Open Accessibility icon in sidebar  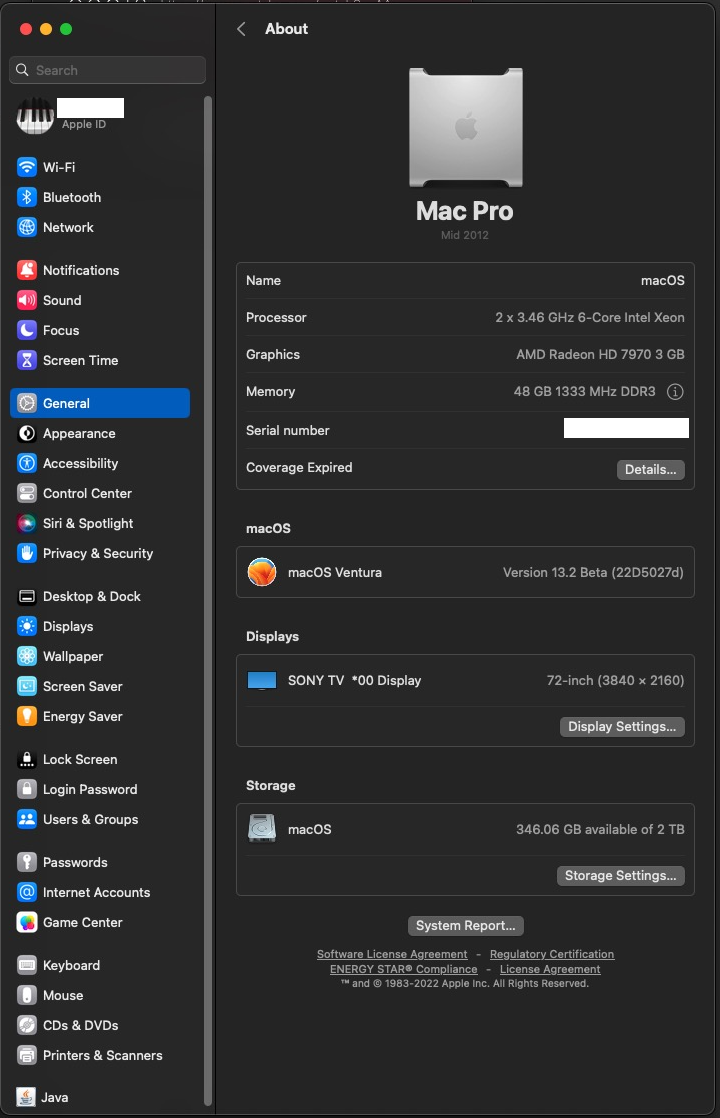26,463
